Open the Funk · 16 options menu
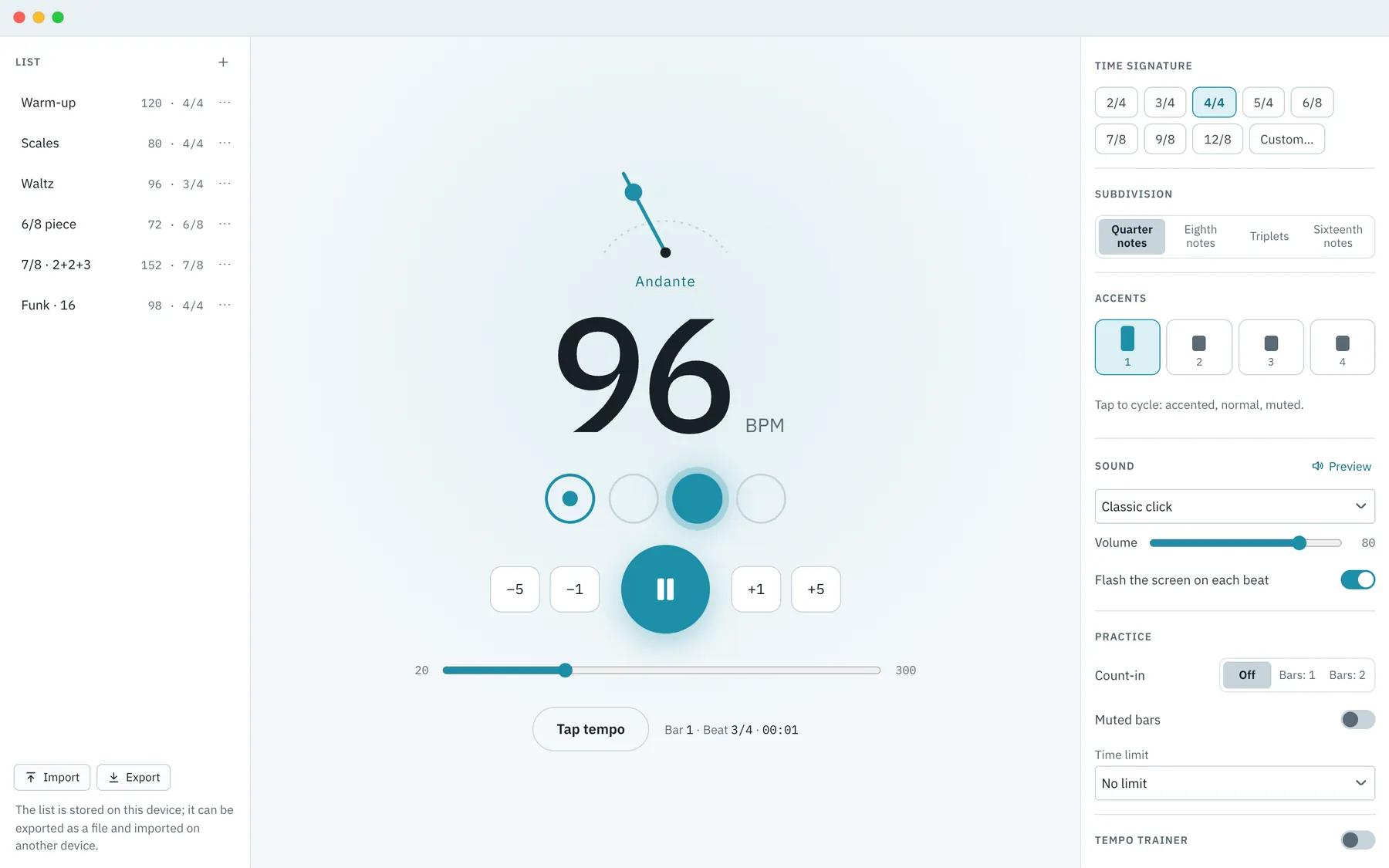 pos(225,305)
